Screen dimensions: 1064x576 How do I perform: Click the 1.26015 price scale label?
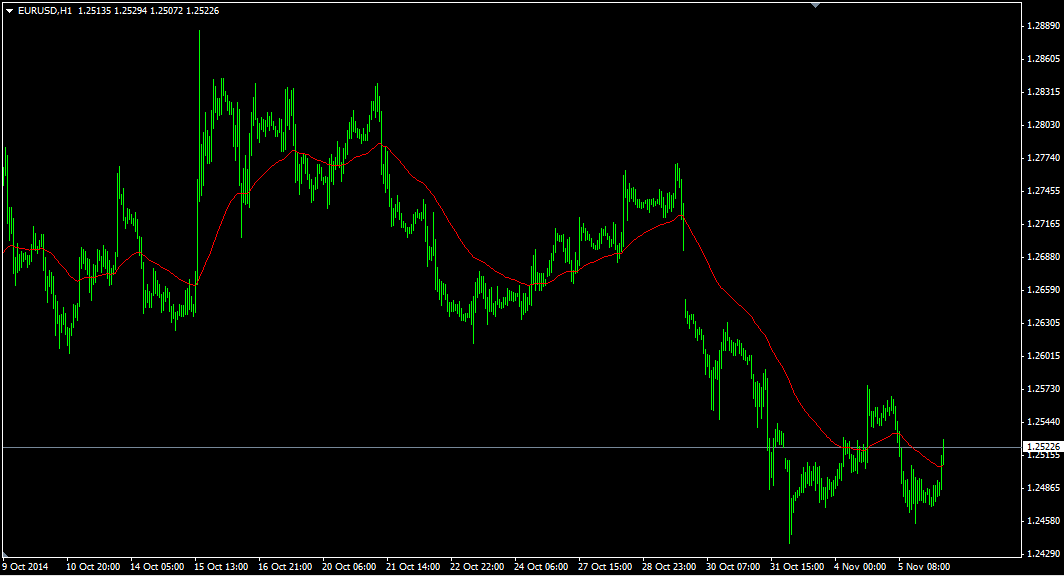tap(1043, 356)
